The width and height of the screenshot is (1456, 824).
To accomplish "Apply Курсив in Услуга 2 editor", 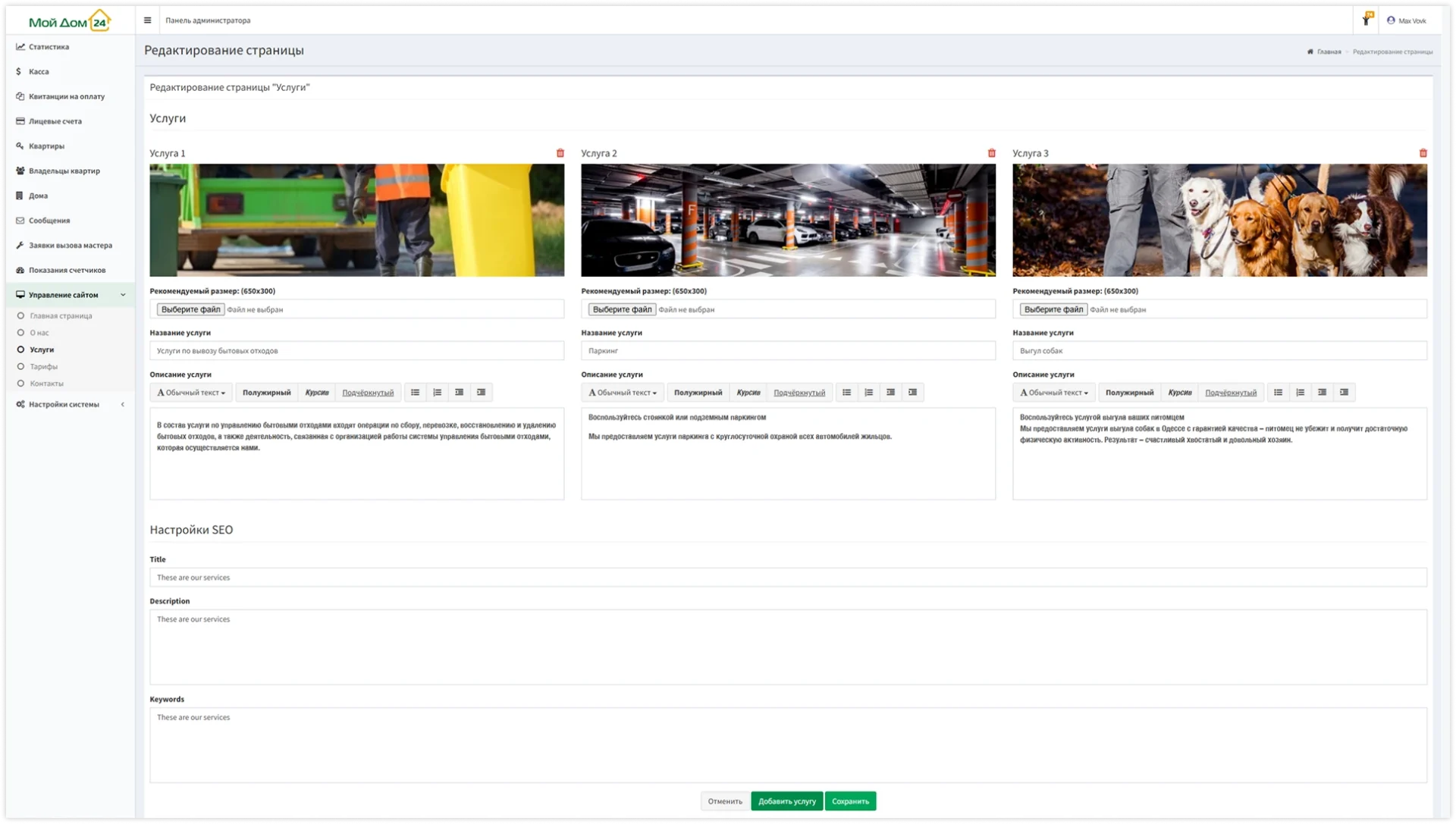I will click(748, 393).
